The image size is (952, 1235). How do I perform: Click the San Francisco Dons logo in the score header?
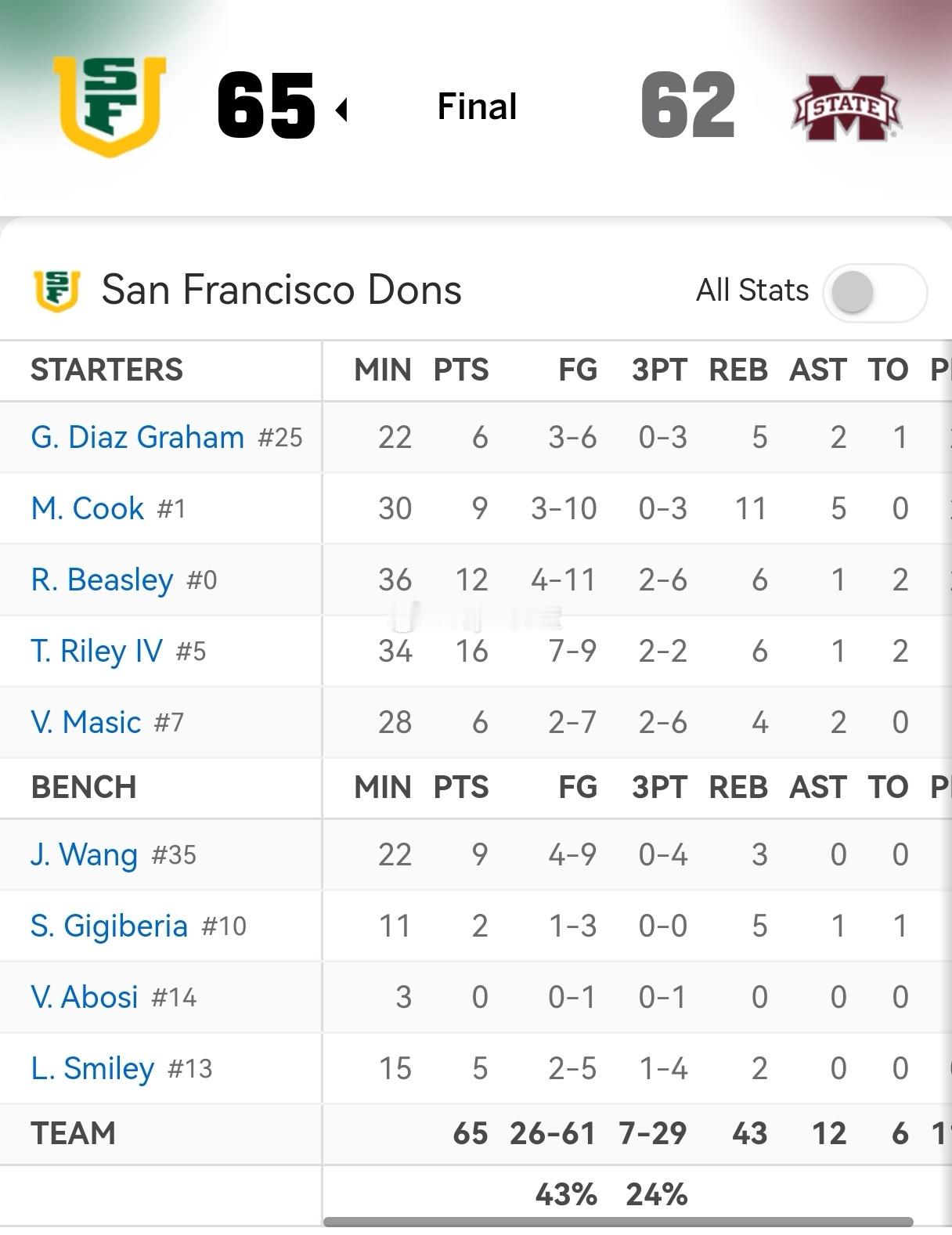tap(110, 106)
